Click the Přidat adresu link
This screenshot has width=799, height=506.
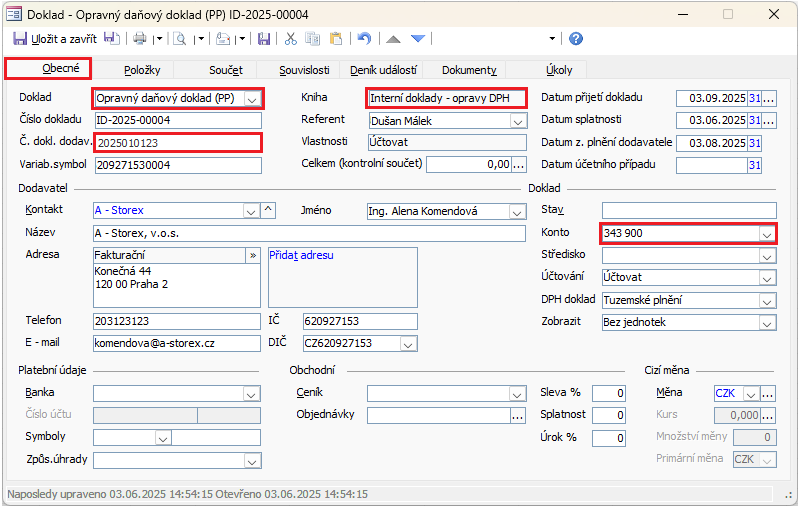click(x=301, y=255)
